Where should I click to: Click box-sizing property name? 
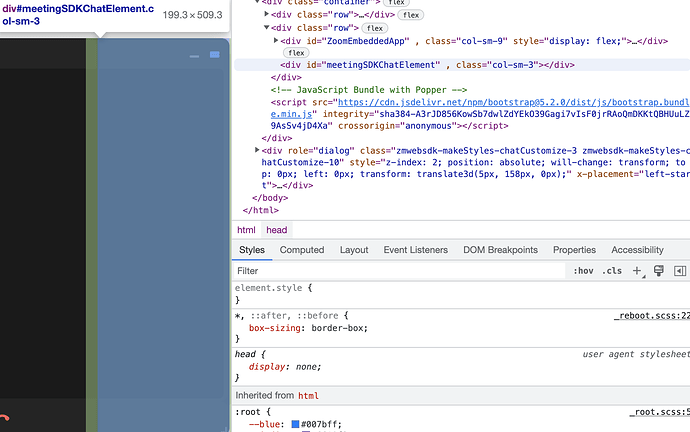pyautogui.click(x=275, y=328)
